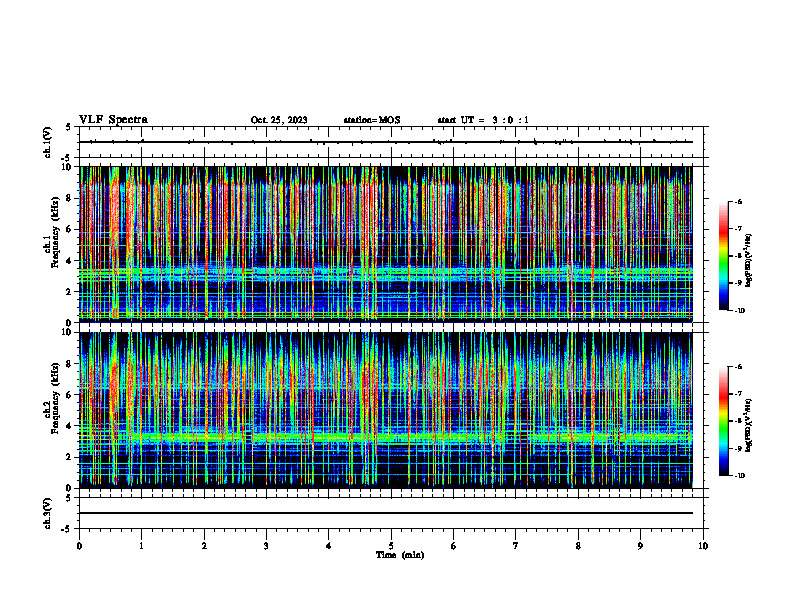Click the ch.1 frequency tick label "6"
Viewport: 792px width, 612px height.
click(x=70, y=229)
